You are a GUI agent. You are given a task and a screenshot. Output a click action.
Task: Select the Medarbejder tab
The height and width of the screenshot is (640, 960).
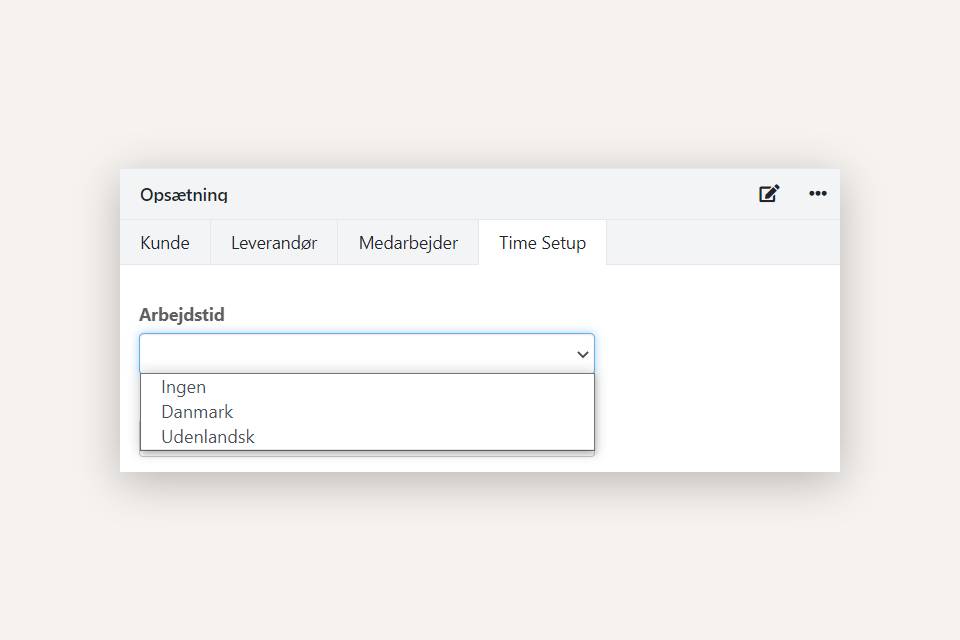(408, 242)
